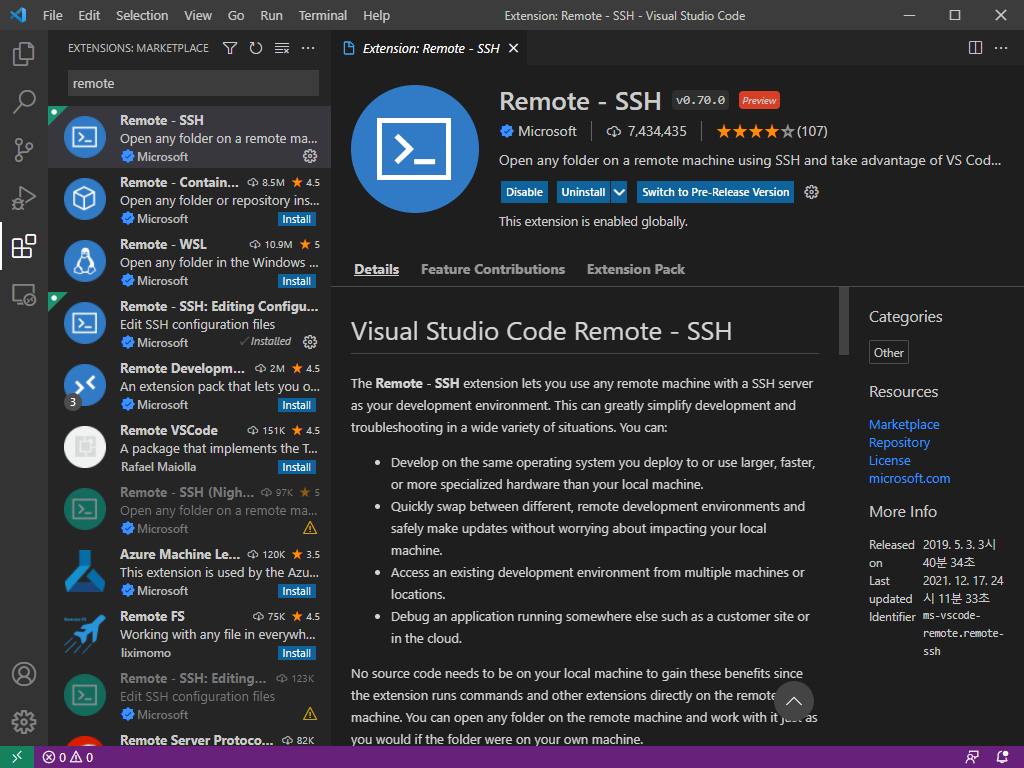Open the microsoft.com link
The image size is (1024, 768).
click(x=909, y=478)
